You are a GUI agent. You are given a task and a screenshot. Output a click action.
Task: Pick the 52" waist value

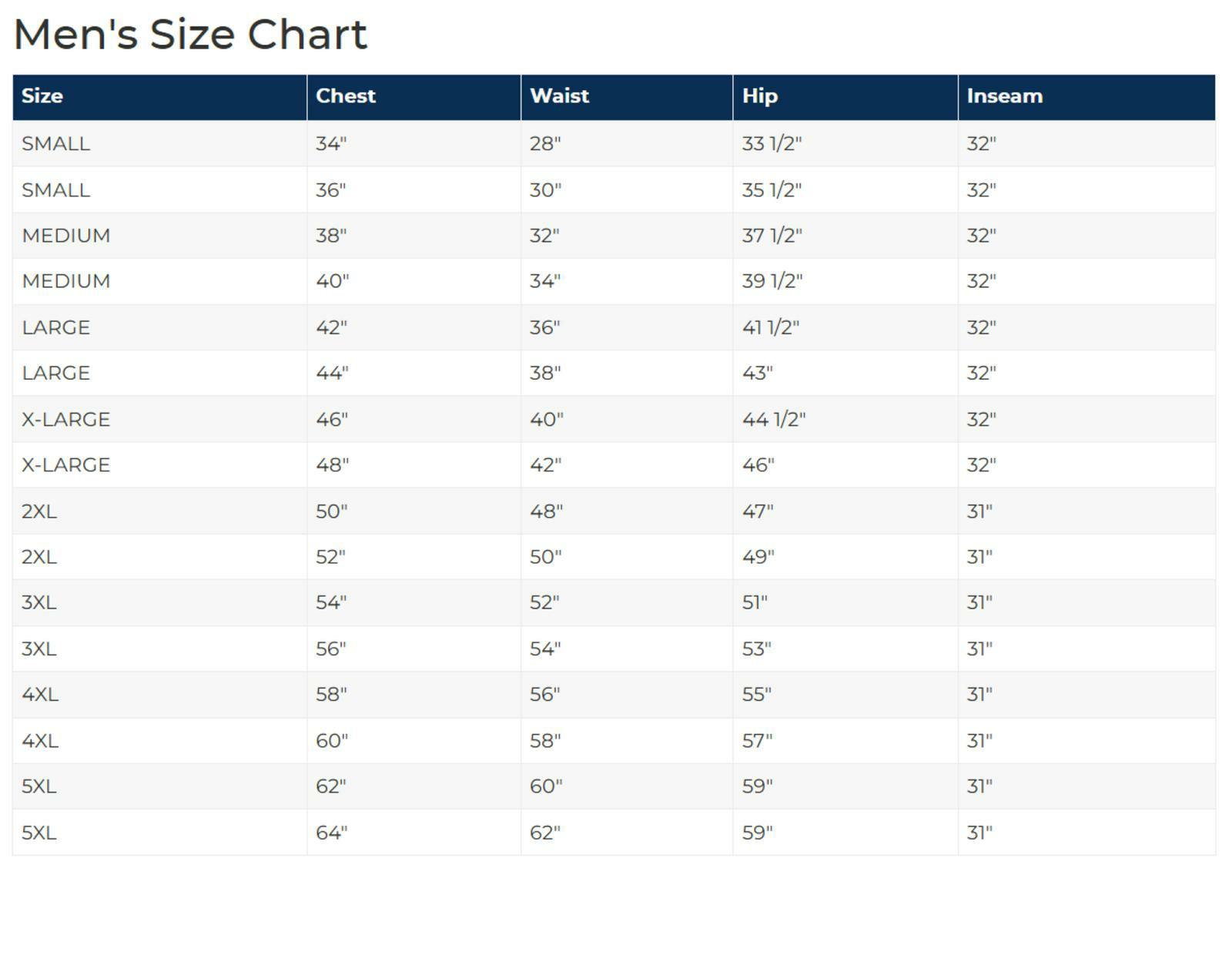(544, 602)
